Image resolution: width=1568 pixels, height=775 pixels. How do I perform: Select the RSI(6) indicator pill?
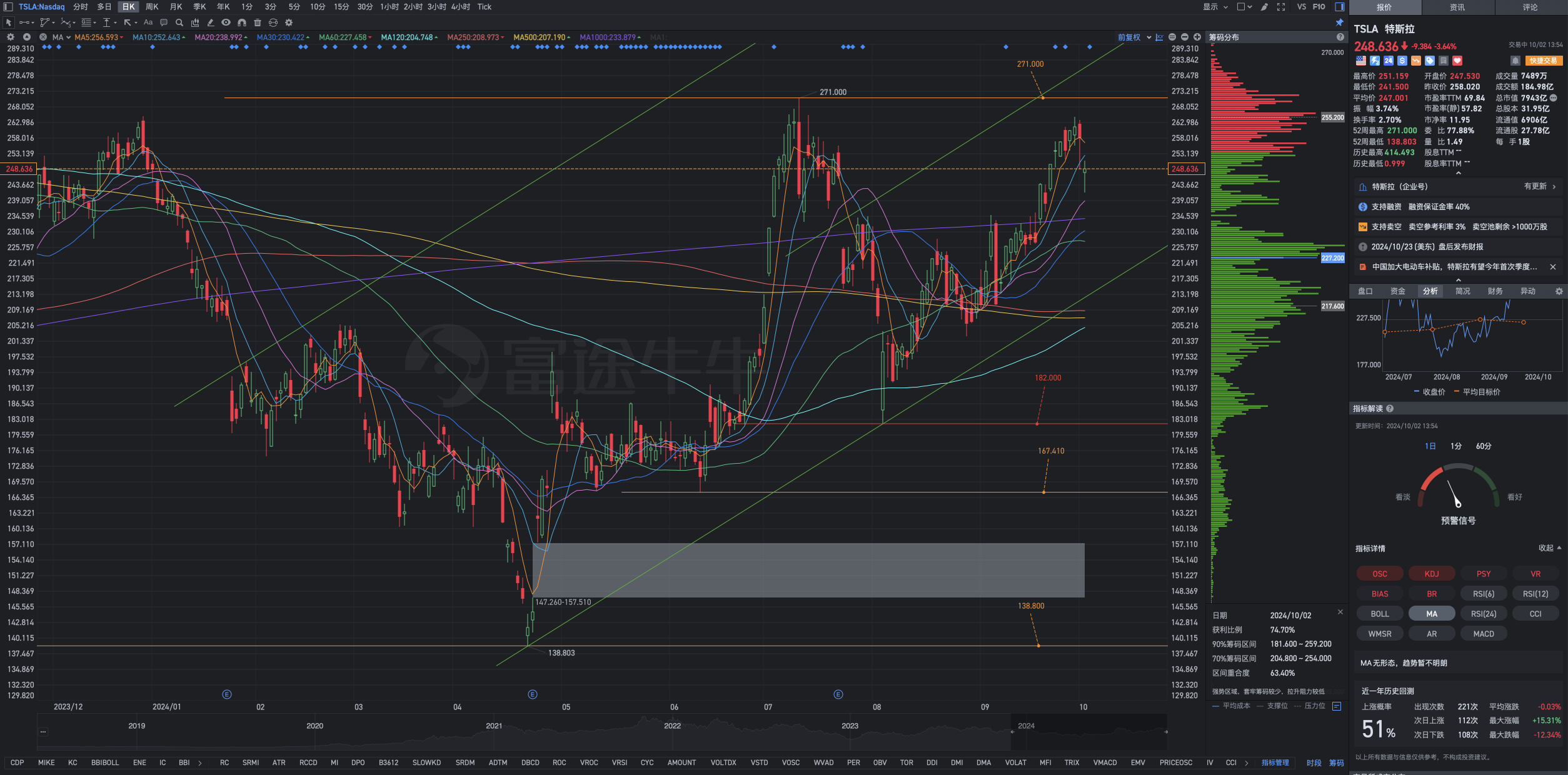(x=1484, y=594)
